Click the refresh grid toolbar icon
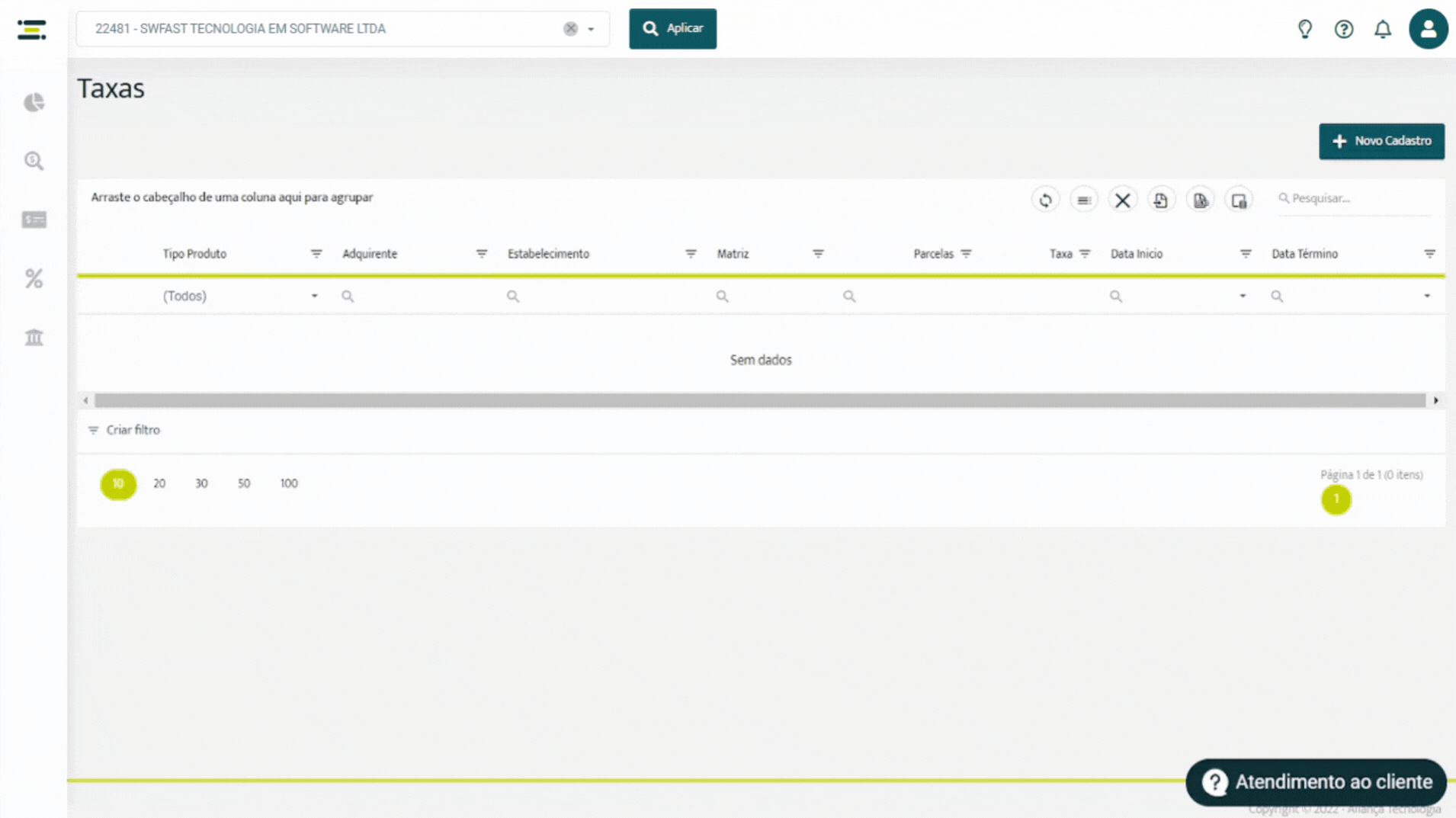Image resolution: width=1456 pixels, height=818 pixels. click(x=1045, y=200)
